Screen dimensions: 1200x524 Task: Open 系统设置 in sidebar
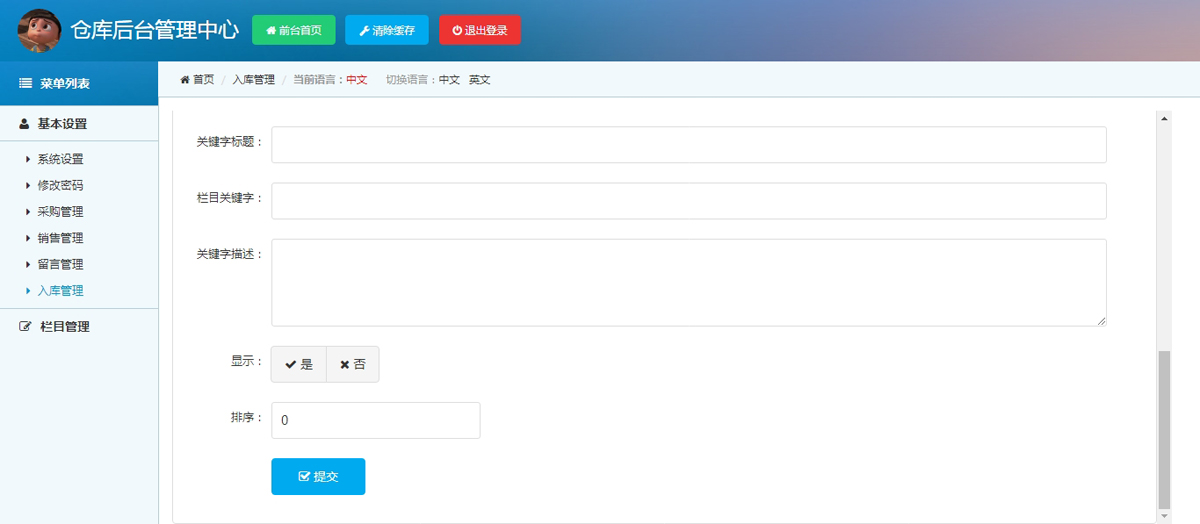pyautogui.click(x=60, y=159)
